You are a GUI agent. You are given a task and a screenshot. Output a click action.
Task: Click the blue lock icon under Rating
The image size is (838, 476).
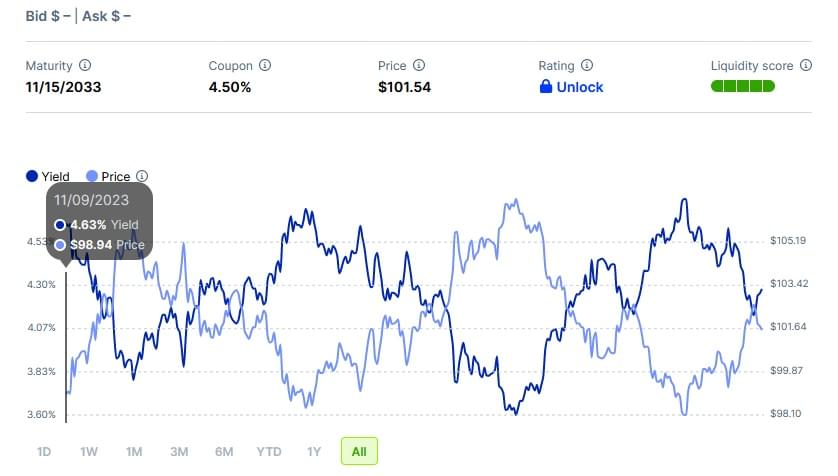point(546,86)
